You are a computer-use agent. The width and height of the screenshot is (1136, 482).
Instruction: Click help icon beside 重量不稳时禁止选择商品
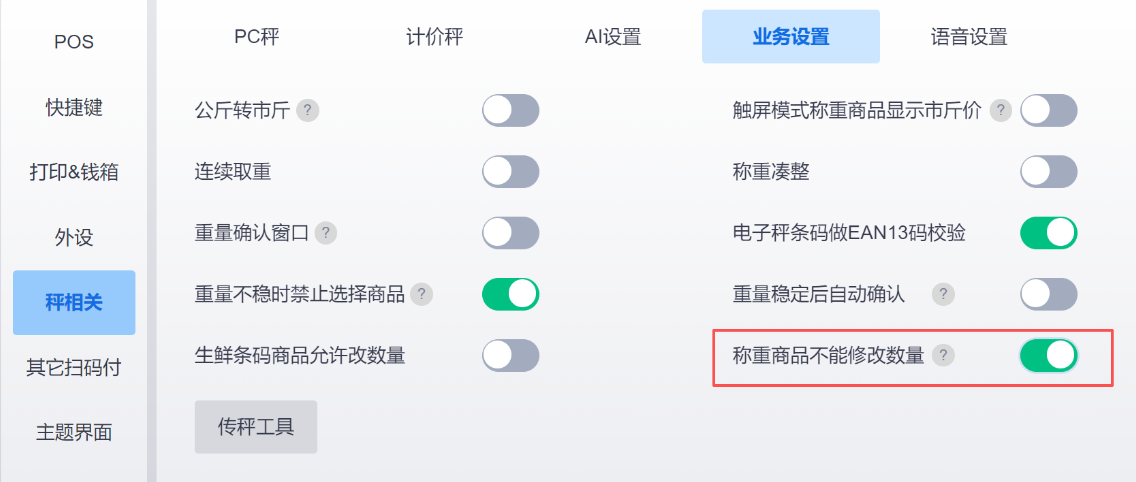coord(423,294)
